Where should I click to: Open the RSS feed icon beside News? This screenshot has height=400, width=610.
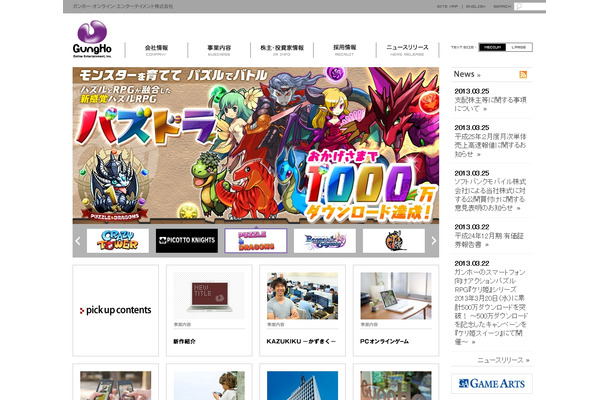(x=523, y=74)
